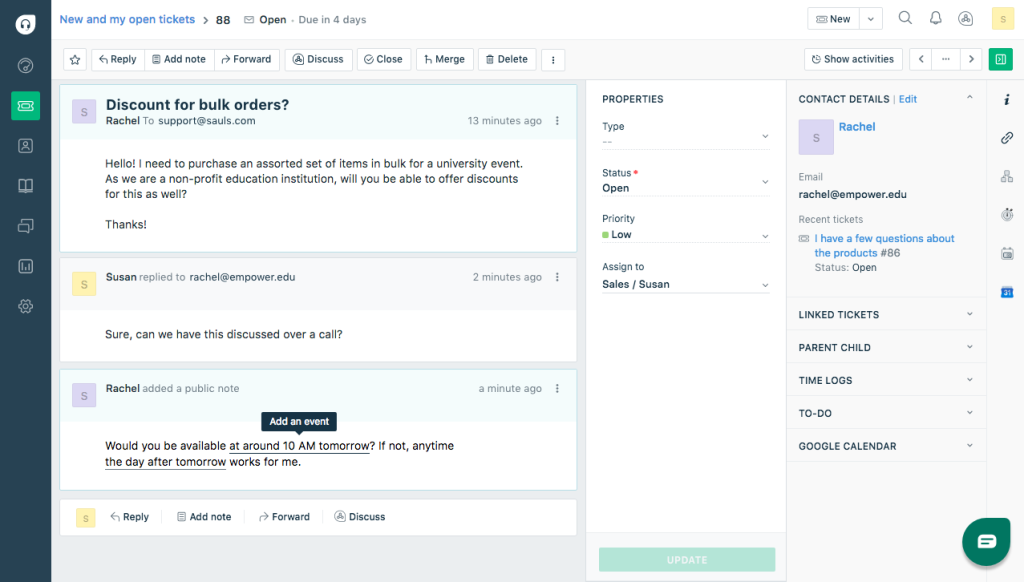Open options menu on Rachel's first message
The height and width of the screenshot is (582, 1024).
point(557,120)
